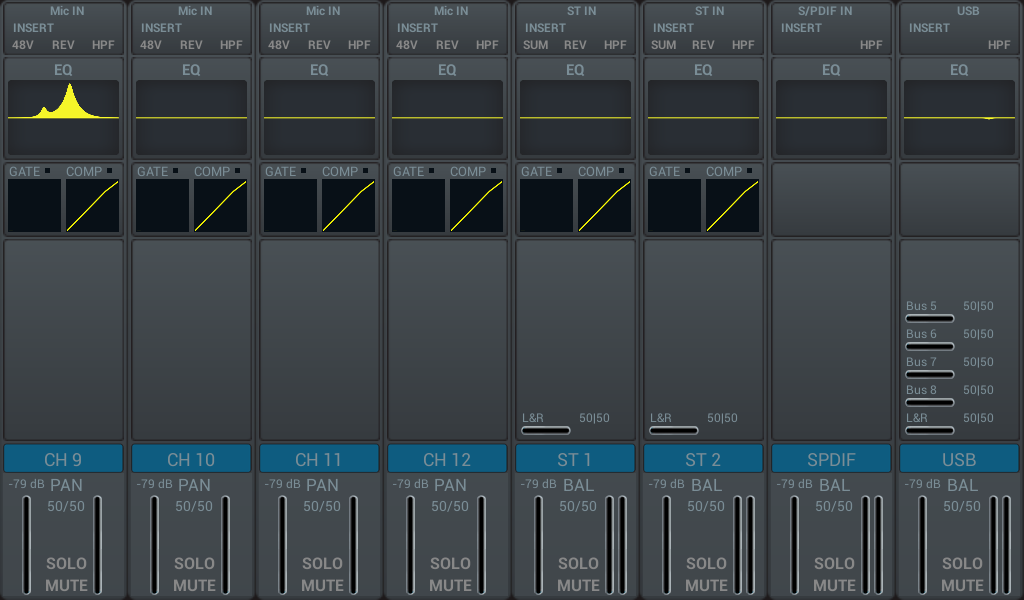
Task: Open the CH 10 EQ graph
Action: (191, 118)
